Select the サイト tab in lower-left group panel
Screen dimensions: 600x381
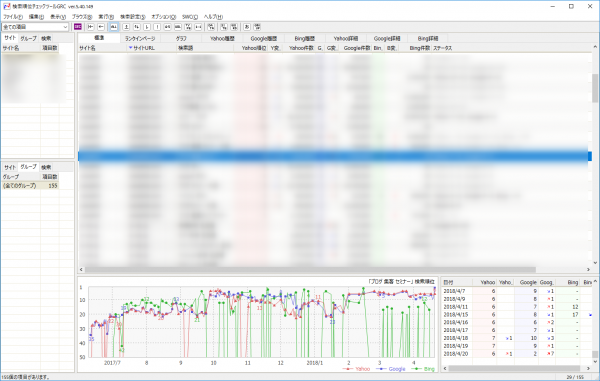coord(10,167)
